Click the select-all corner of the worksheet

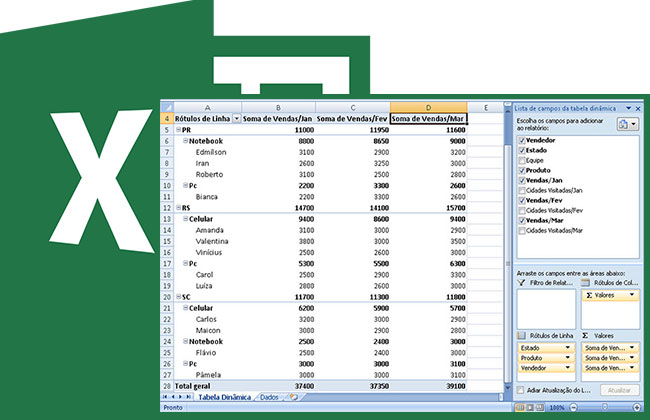[167, 107]
